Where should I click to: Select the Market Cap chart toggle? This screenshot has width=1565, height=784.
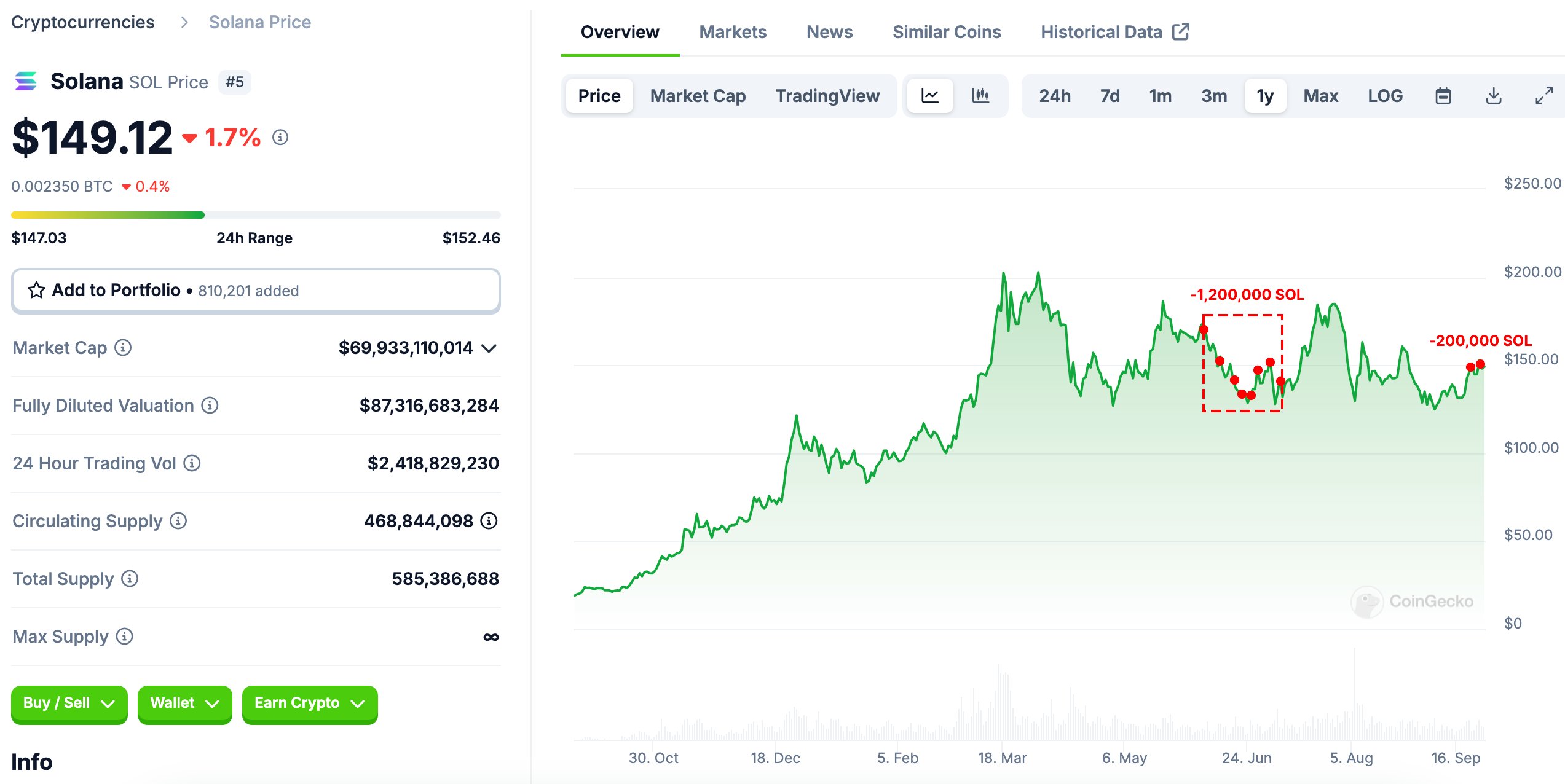[698, 96]
